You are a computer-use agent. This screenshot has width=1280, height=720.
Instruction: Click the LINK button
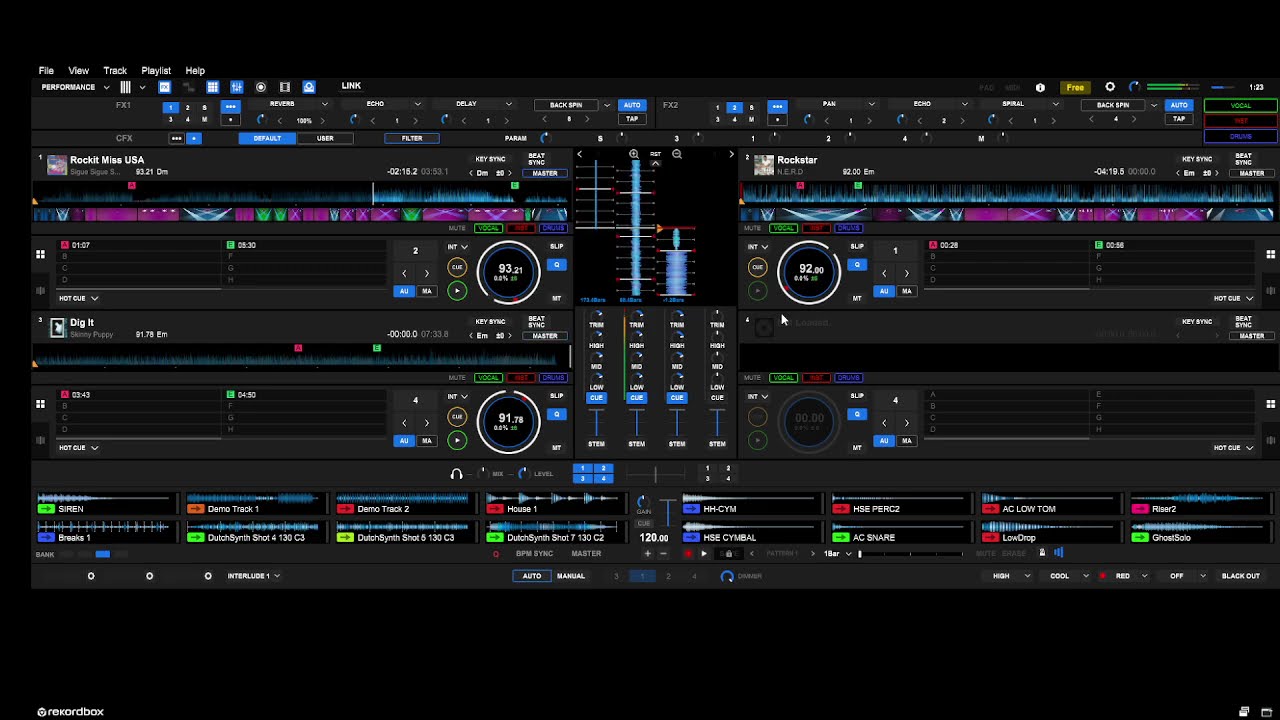click(x=351, y=87)
